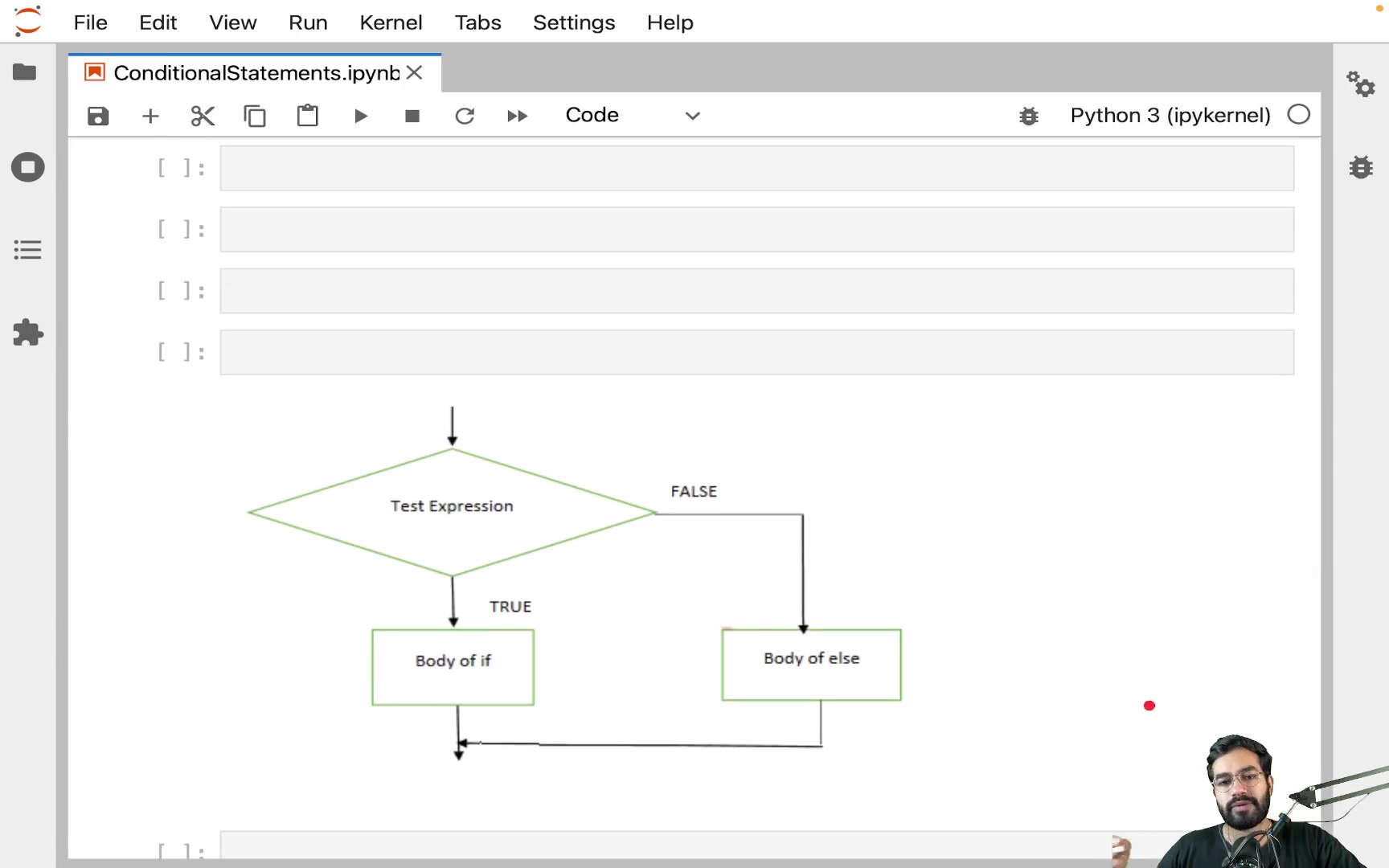
Task: Open the extension manager puzzle icon
Action: pyautogui.click(x=27, y=333)
